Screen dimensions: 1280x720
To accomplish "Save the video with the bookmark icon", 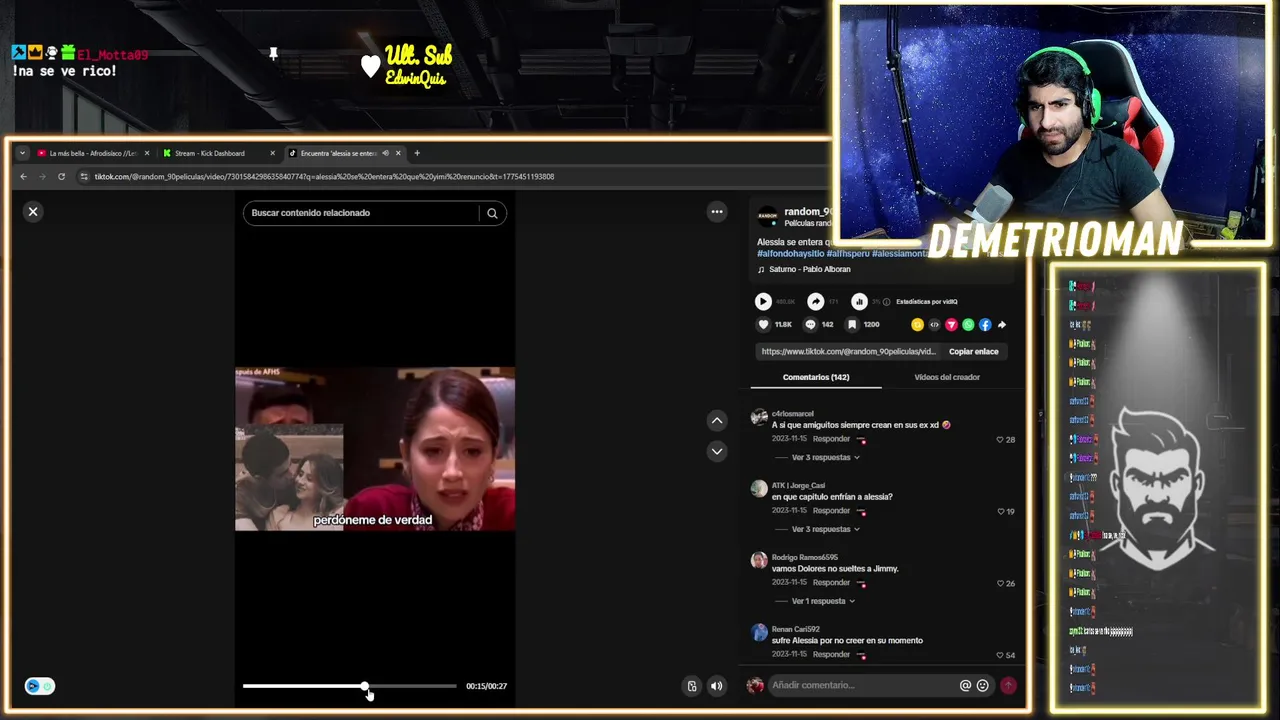I will (x=852, y=325).
